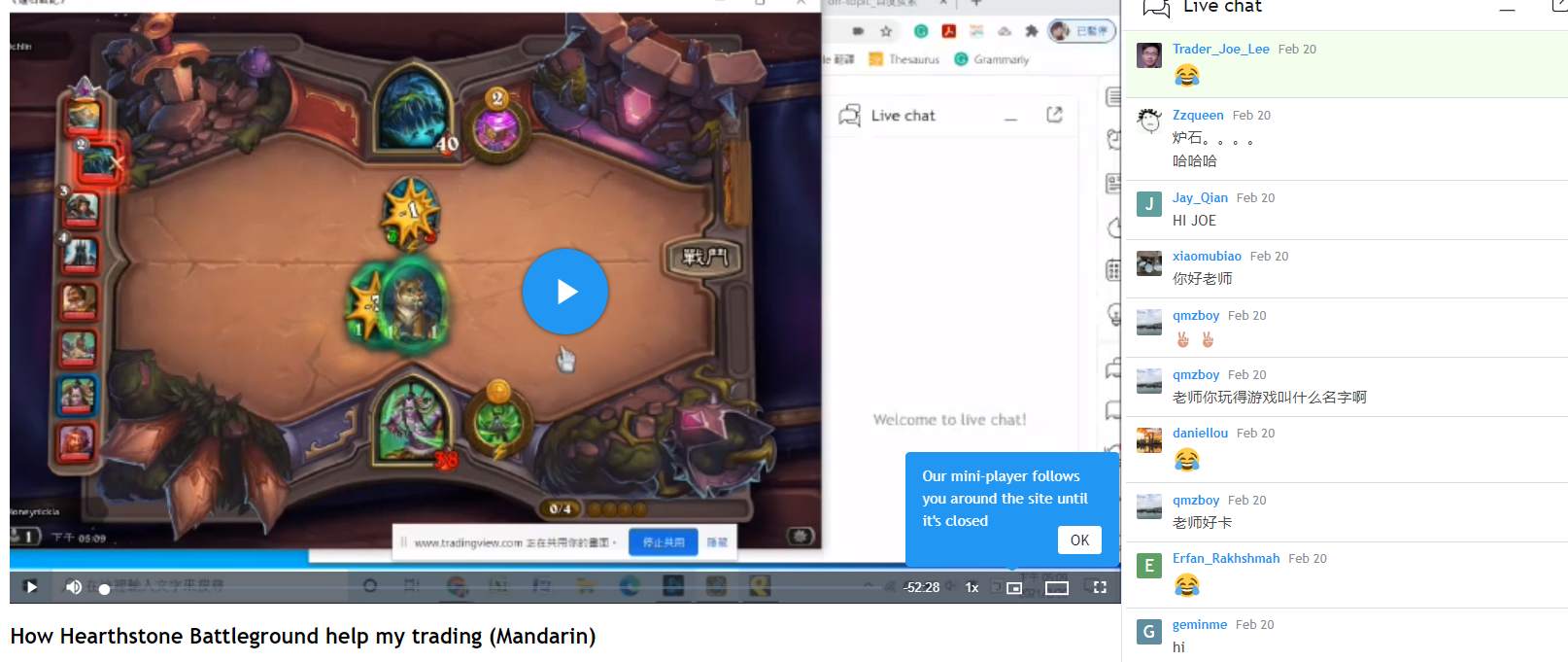Enable the mini-player mode icon

point(1013,587)
